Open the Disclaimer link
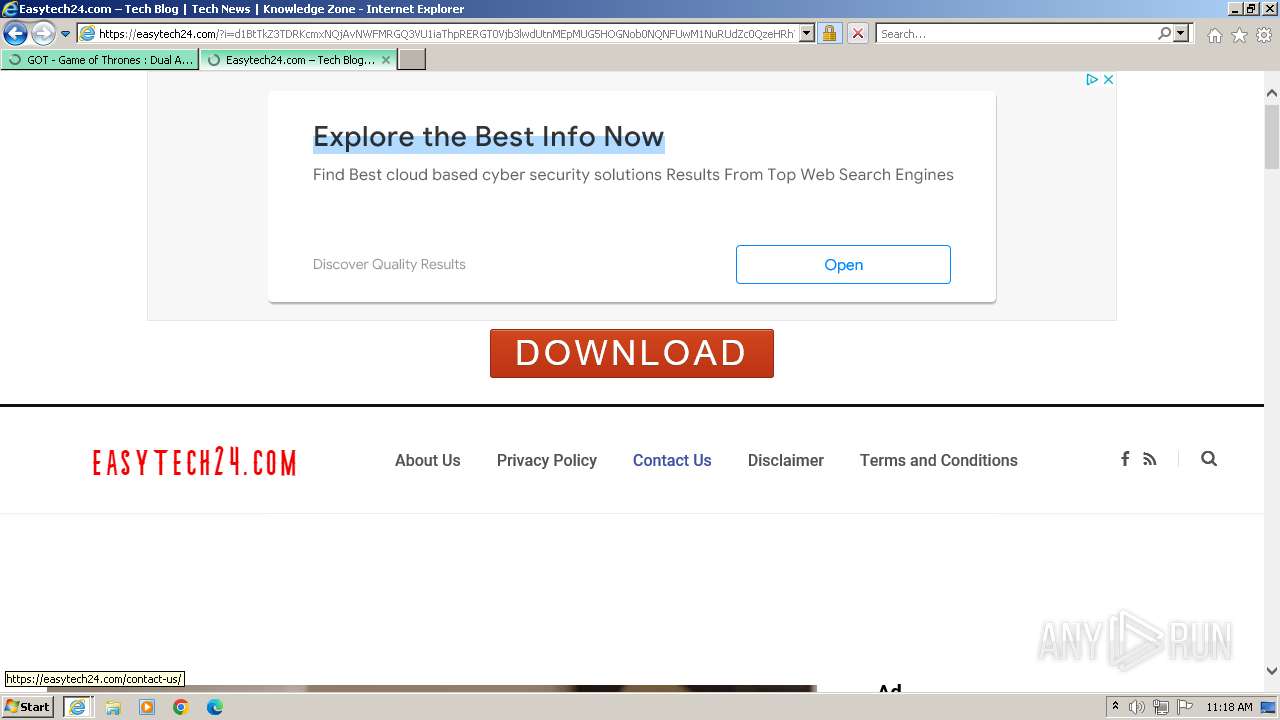 click(x=786, y=460)
